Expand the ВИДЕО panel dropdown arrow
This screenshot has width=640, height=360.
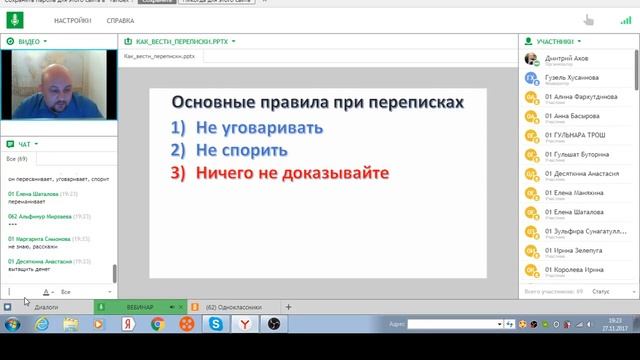point(45,41)
